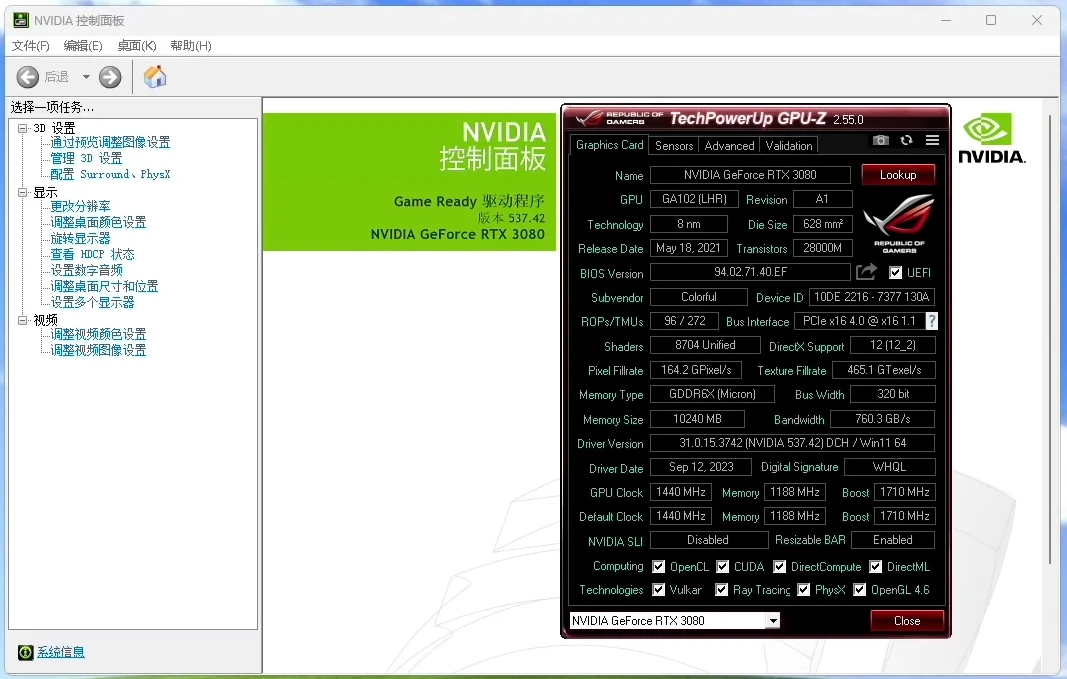Viewport: 1067px width, 679px height.
Task: Open the 帮助(H) menu
Action: pos(191,46)
